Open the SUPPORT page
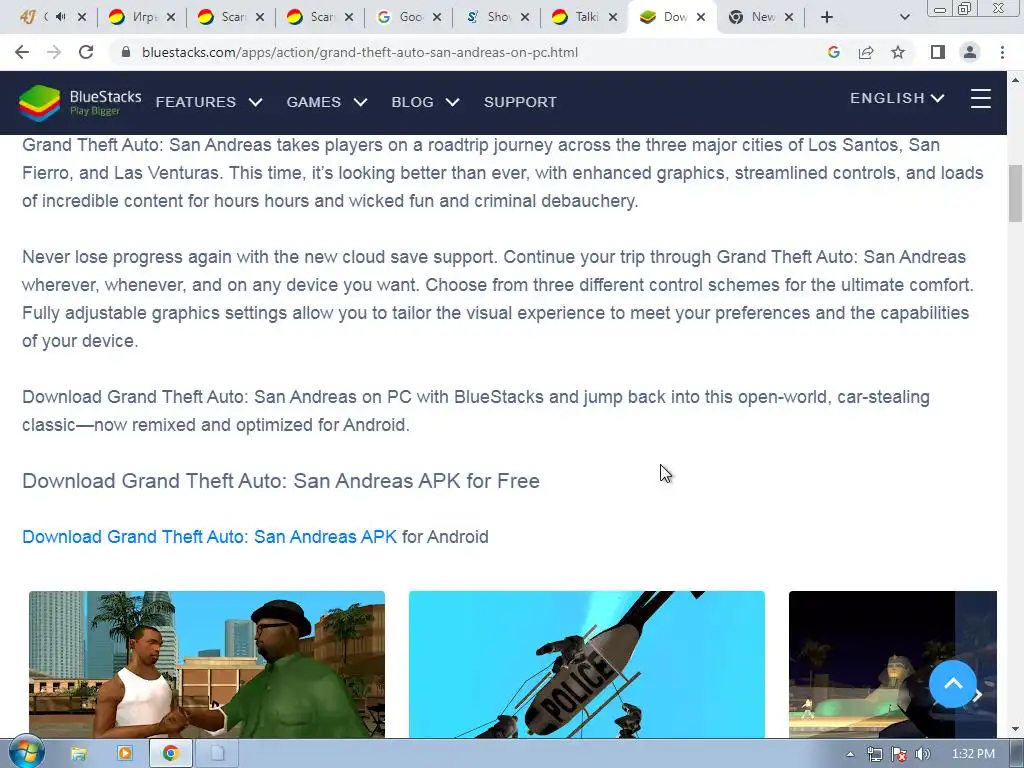 pyautogui.click(x=520, y=102)
